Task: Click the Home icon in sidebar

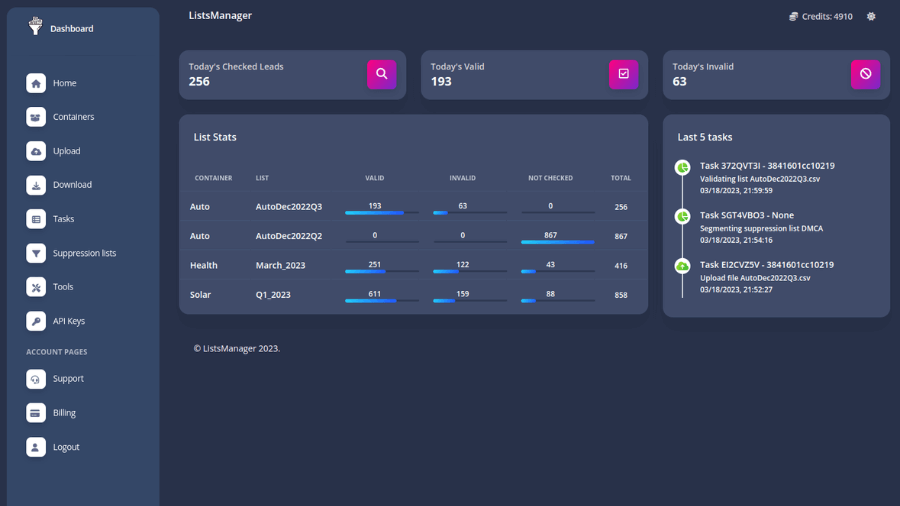Action: 36,83
